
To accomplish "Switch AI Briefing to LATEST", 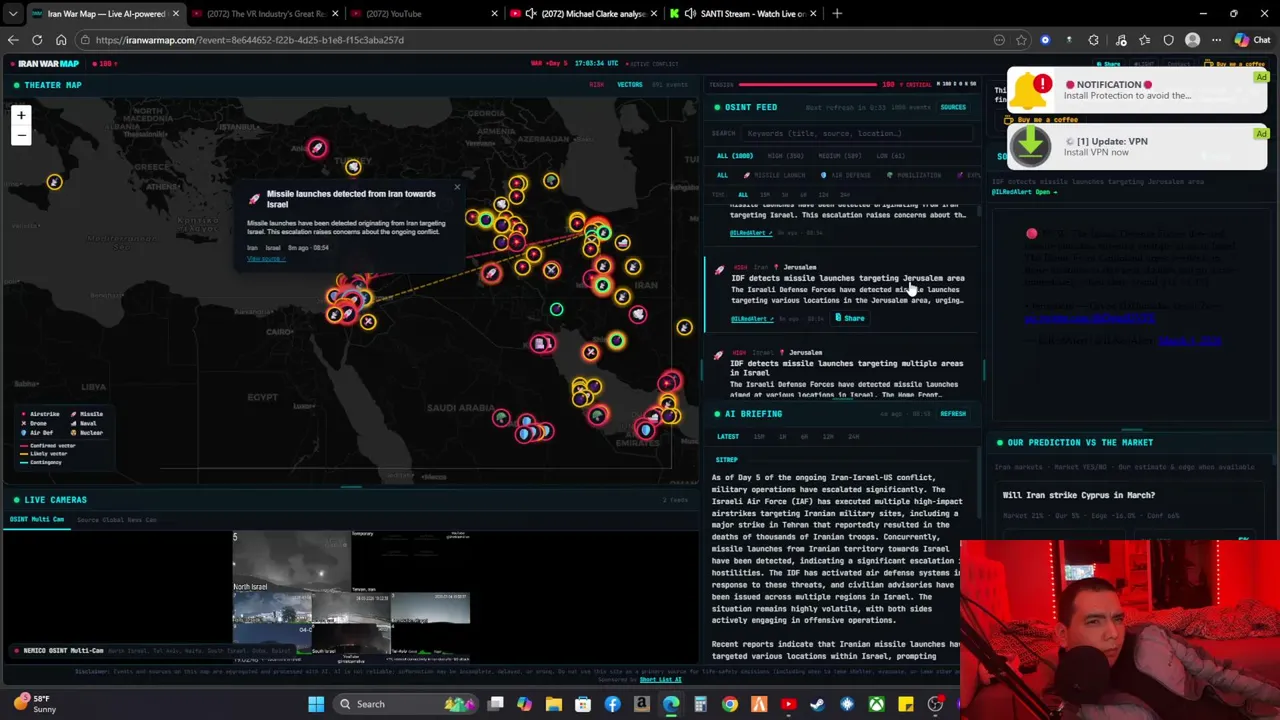I will (x=728, y=436).
